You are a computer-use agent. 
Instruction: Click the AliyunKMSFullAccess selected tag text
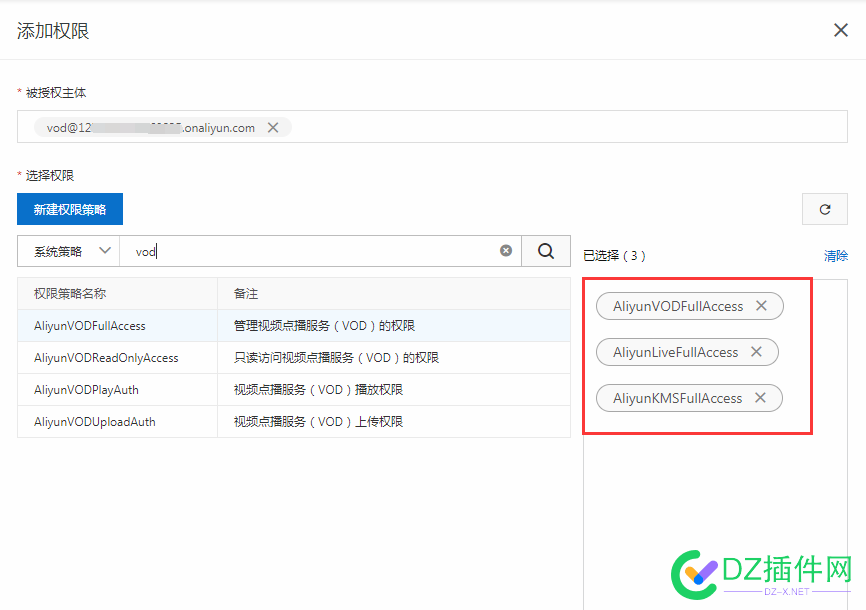[x=678, y=398]
